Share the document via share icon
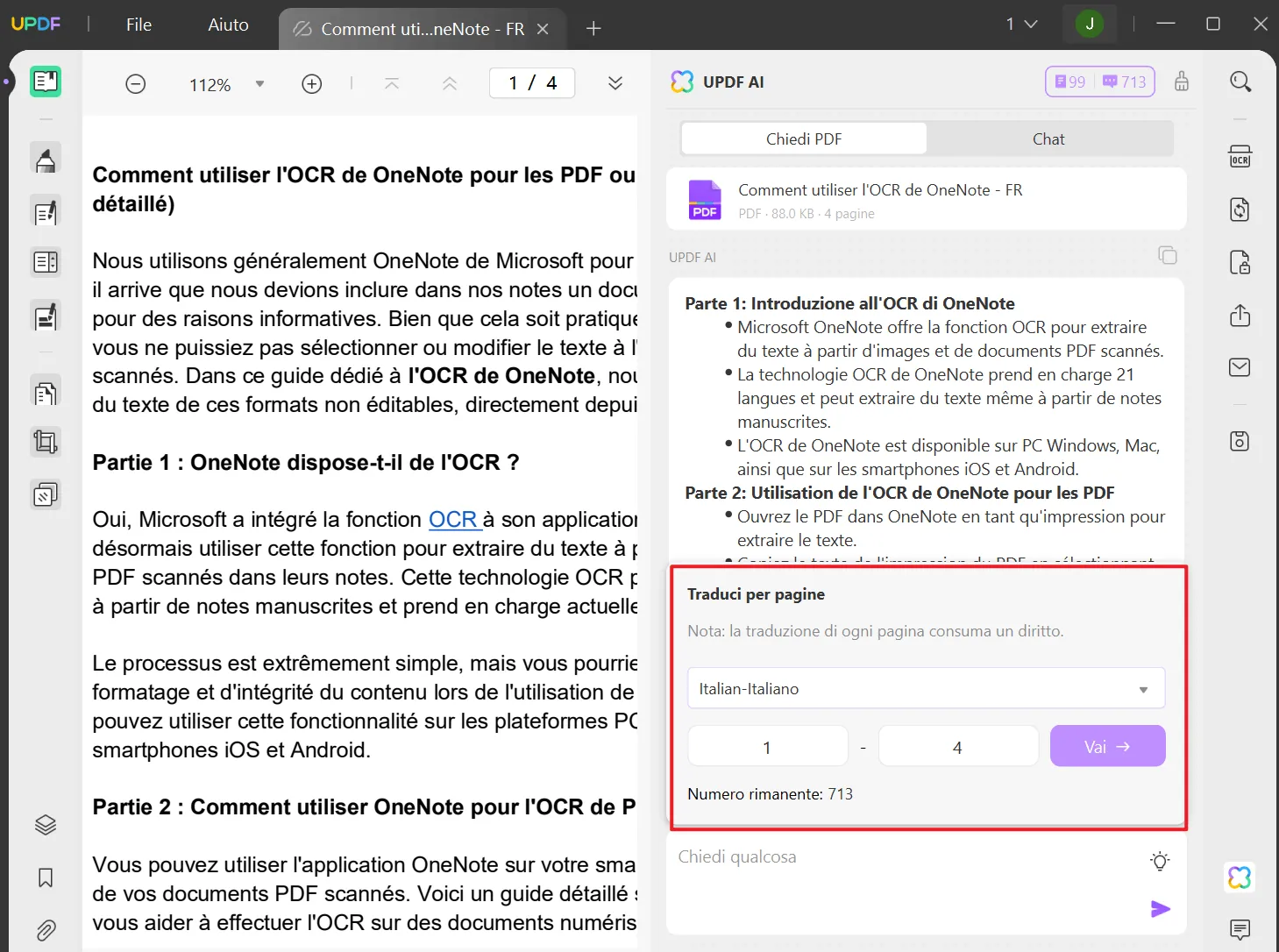 click(1240, 315)
